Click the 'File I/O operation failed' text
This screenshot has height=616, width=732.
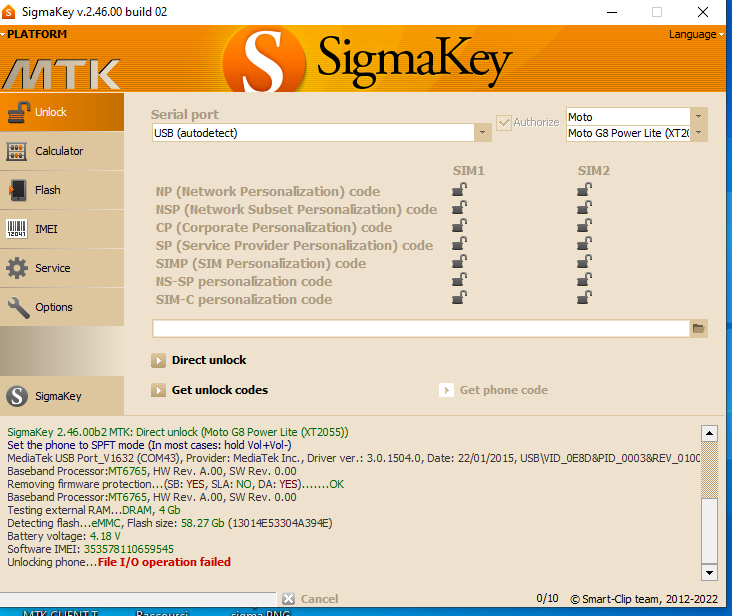tap(164, 562)
